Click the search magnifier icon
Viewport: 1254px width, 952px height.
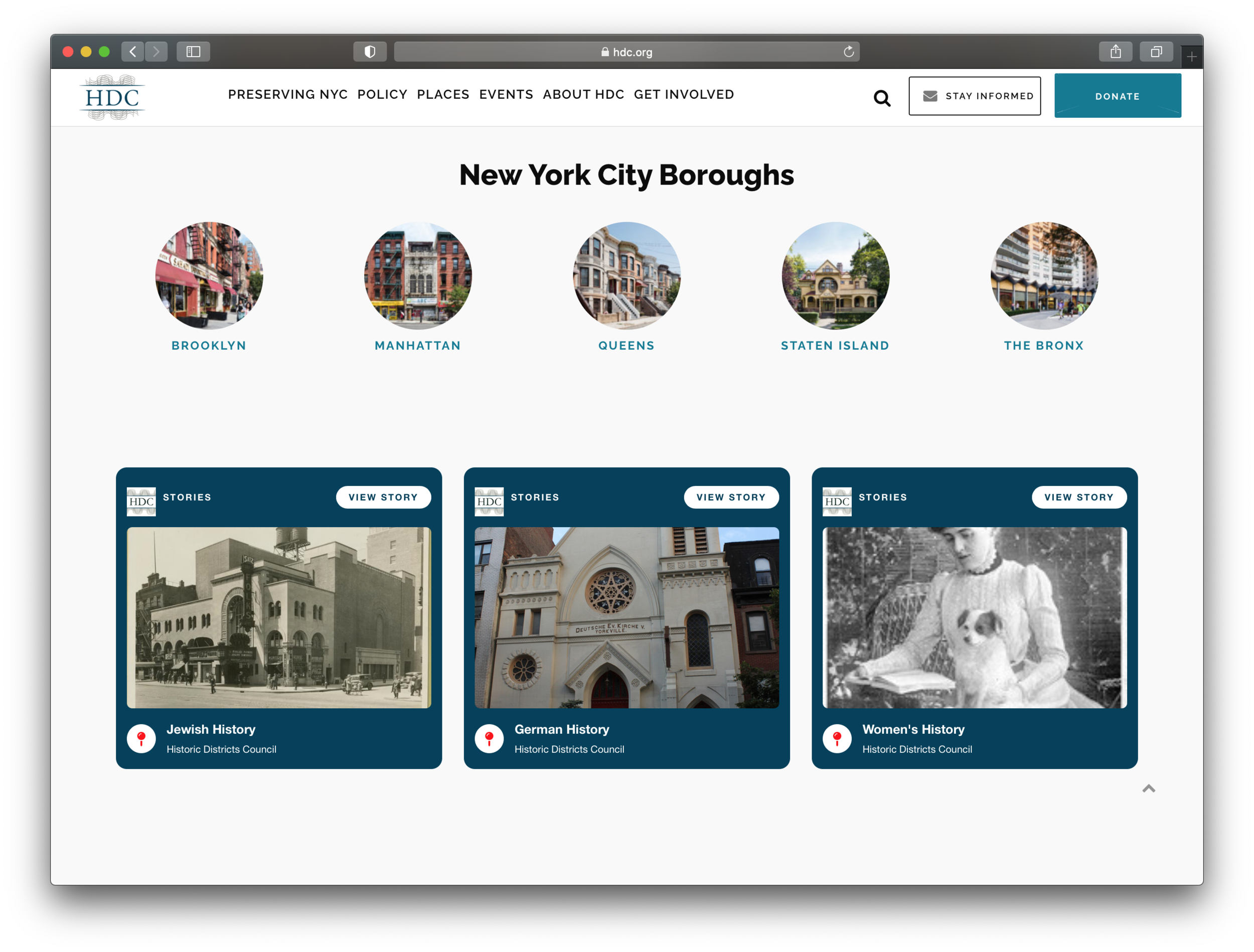pyautogui.click(x=881, y=98)
